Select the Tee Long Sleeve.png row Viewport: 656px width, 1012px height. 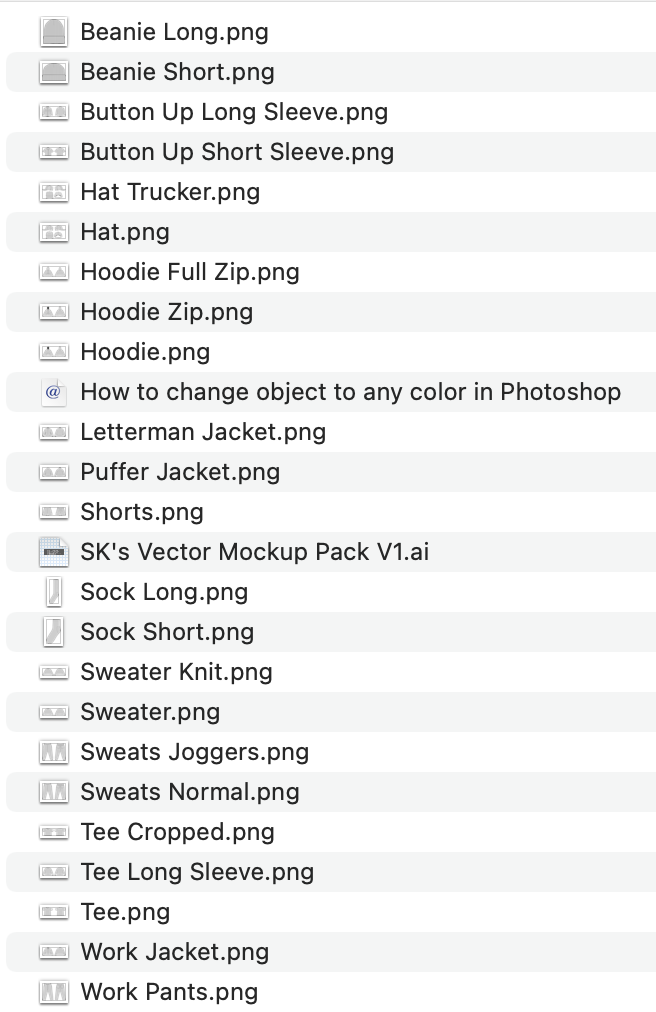point(197,872)
